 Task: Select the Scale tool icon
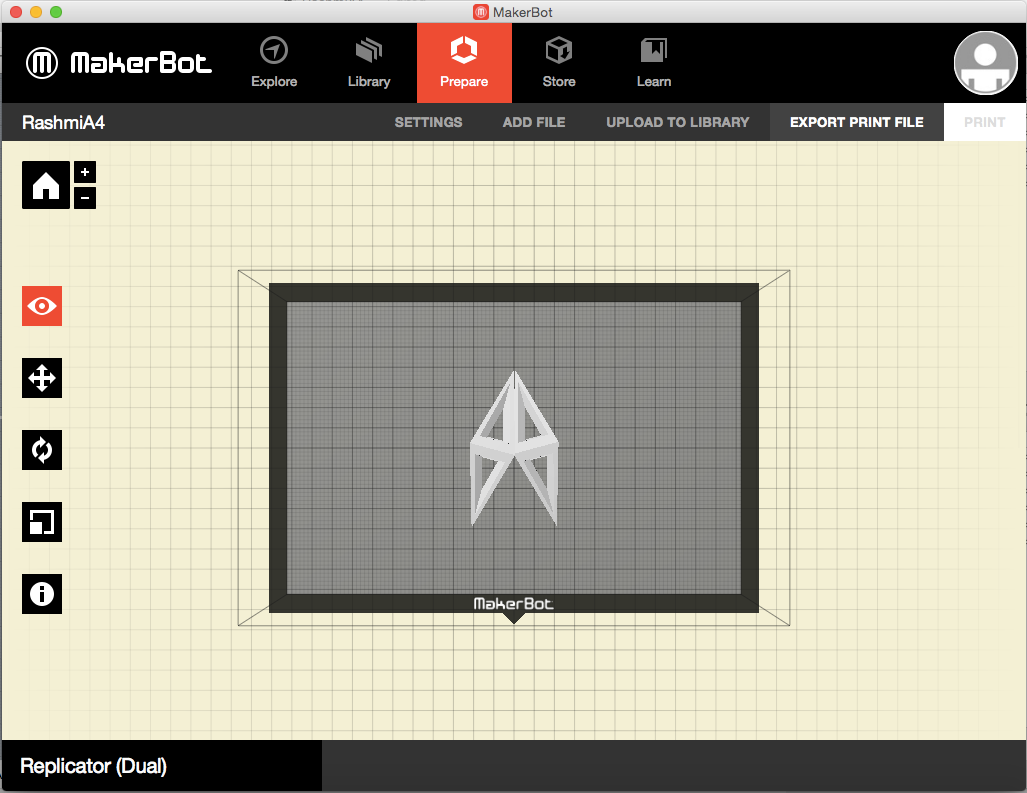(x=42, y=522)
